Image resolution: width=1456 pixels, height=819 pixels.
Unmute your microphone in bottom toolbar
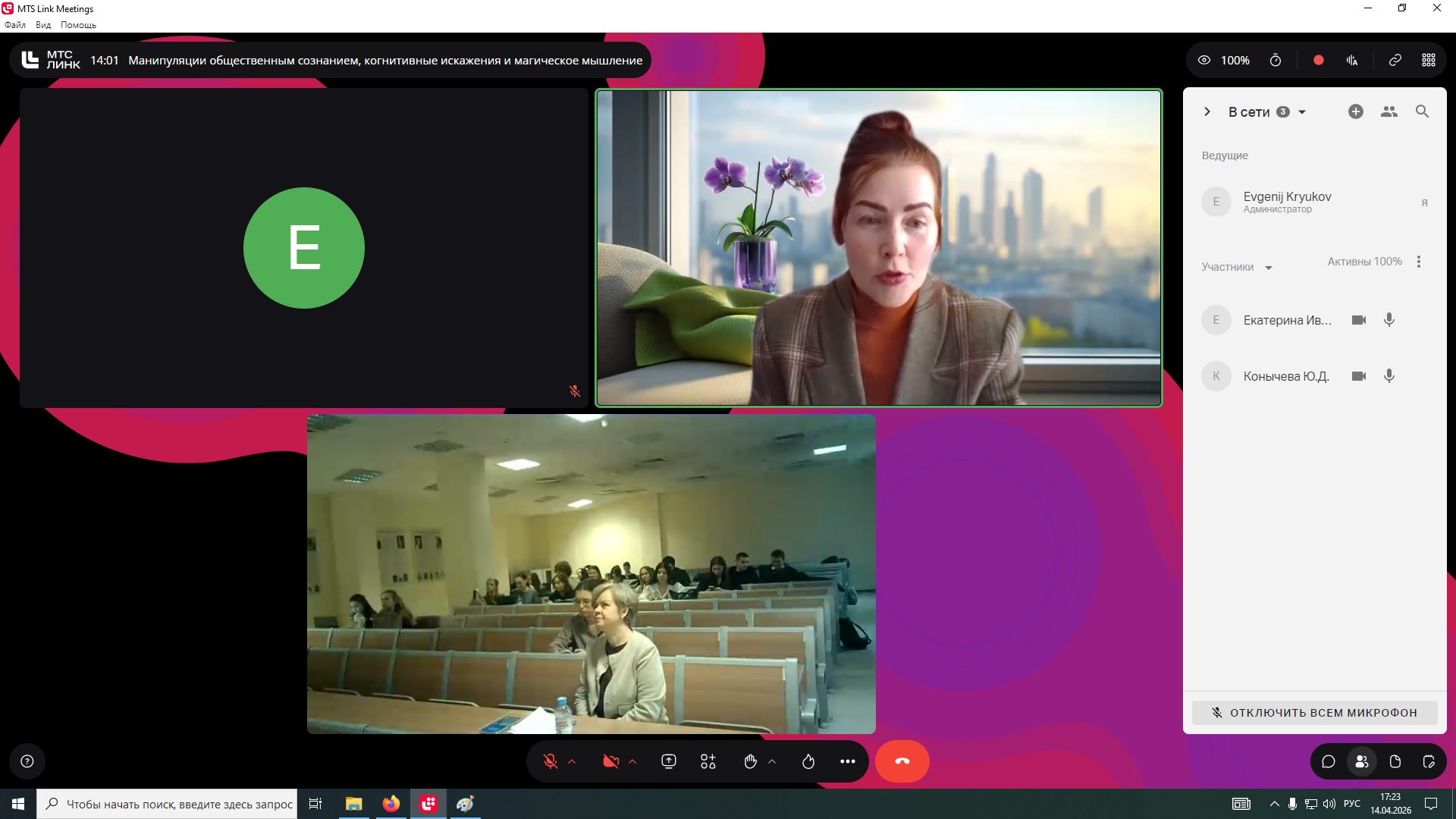551,761
